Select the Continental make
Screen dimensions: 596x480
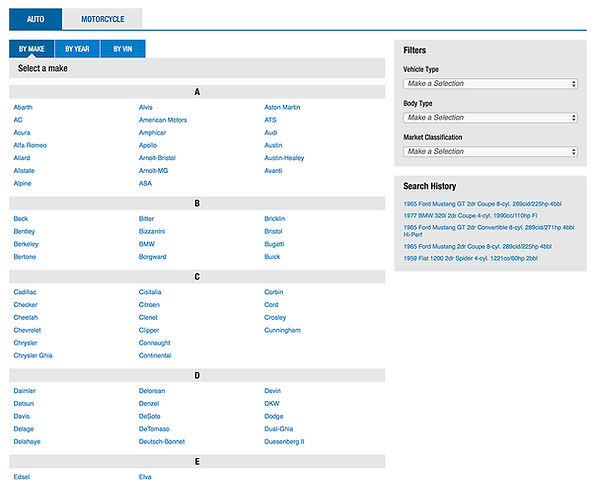pos(155,355)
